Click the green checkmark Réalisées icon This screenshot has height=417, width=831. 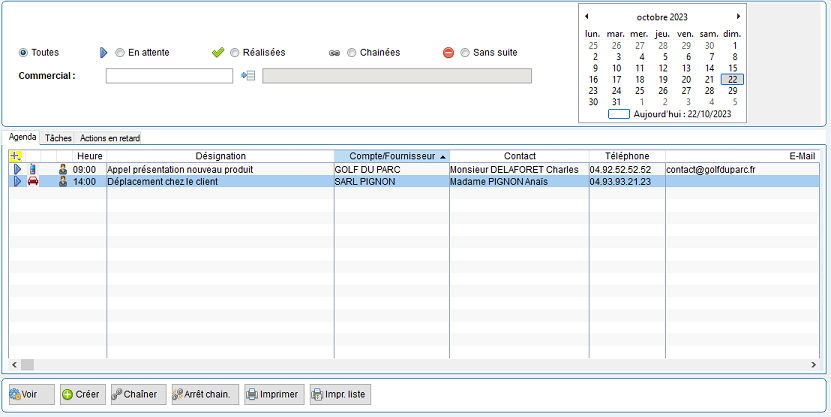(218, 52)
